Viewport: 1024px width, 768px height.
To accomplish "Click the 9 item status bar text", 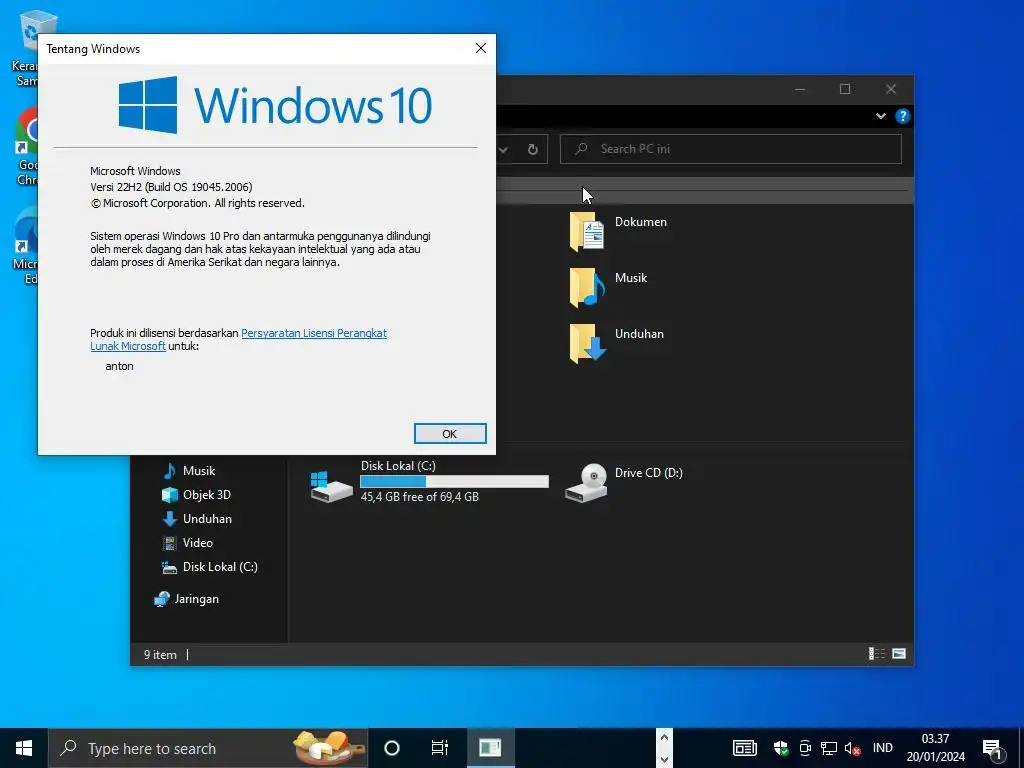I will point(160,654).
